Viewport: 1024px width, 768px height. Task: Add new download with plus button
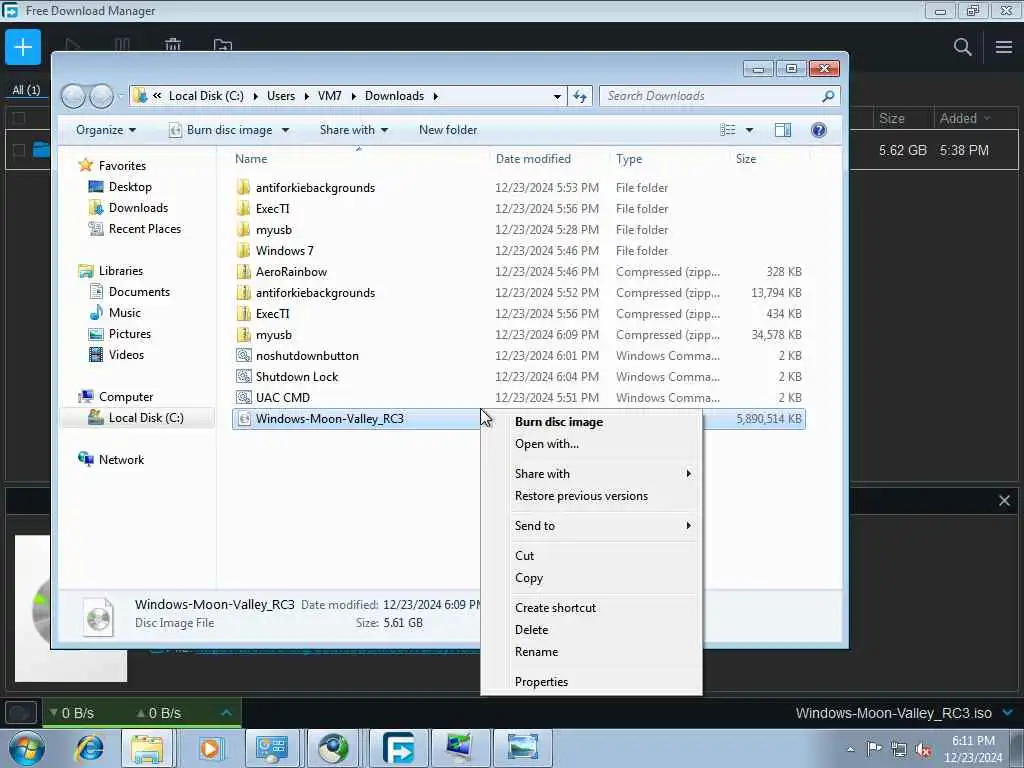click(23, 47)
